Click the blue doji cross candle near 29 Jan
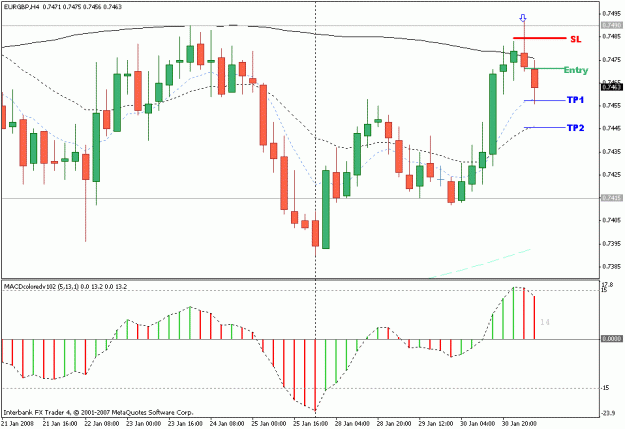Screen dimensions: 625x429 [x=440, y=177]
